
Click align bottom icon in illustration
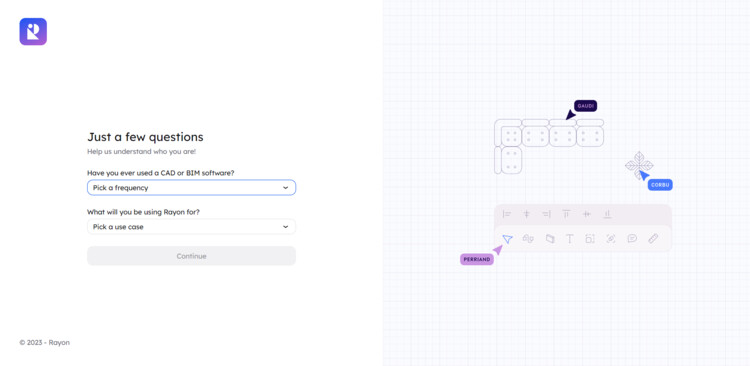607,214
